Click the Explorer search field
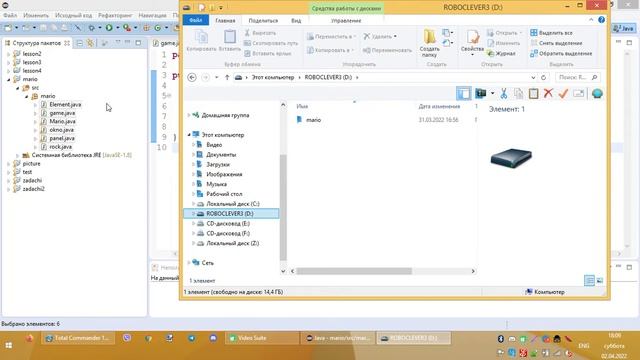This screenshot has height=360, width=640. point(577,77)
